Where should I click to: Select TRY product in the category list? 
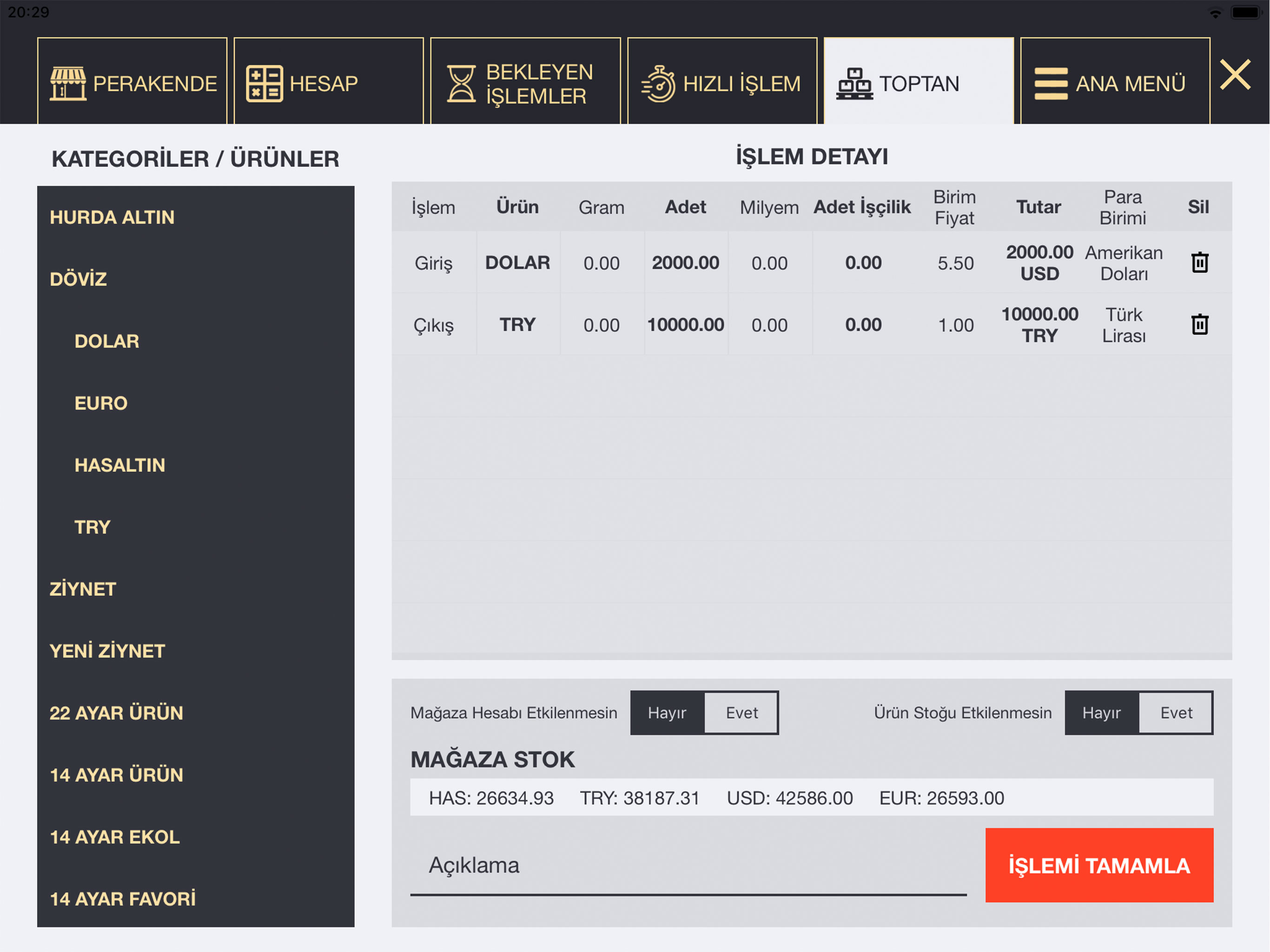pyautogui.click(x=196, y=527)
